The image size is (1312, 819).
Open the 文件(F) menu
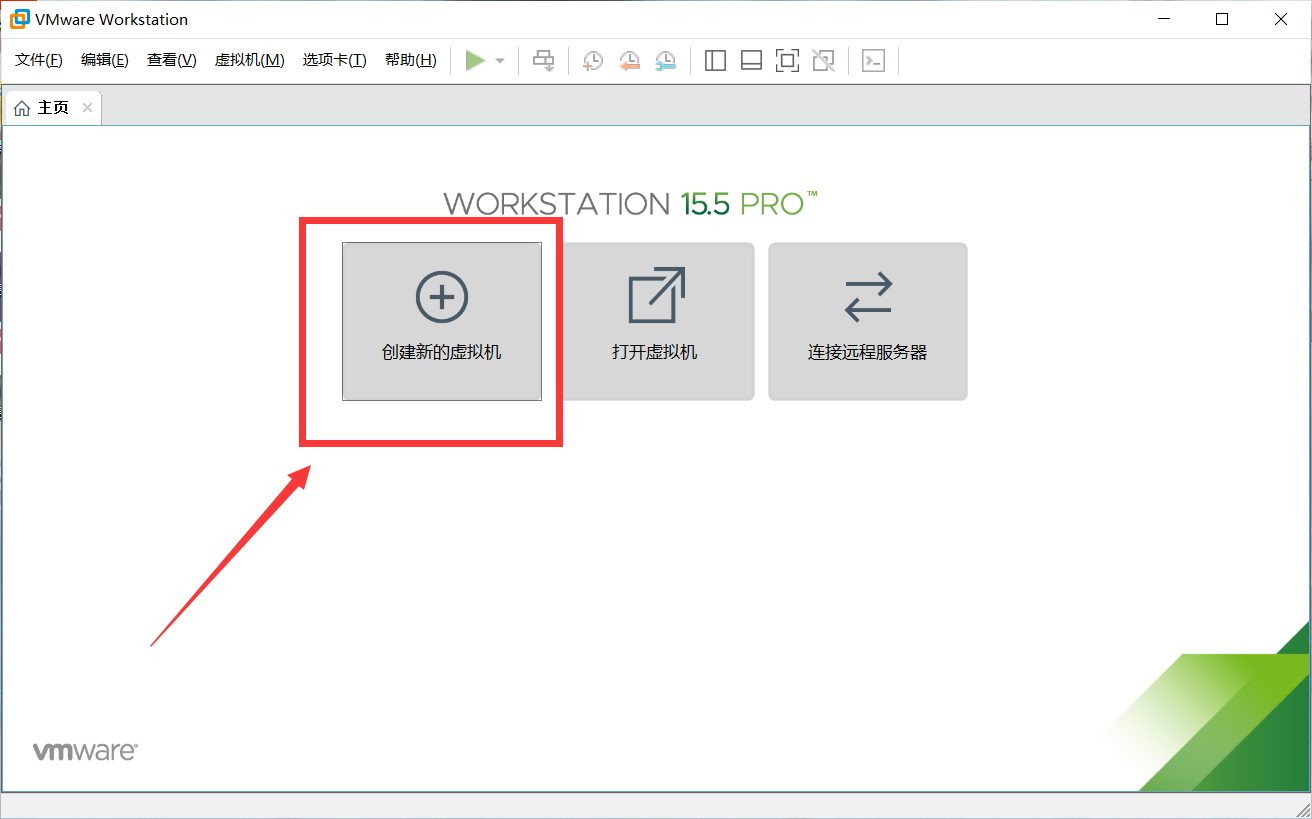pos(39,60)
